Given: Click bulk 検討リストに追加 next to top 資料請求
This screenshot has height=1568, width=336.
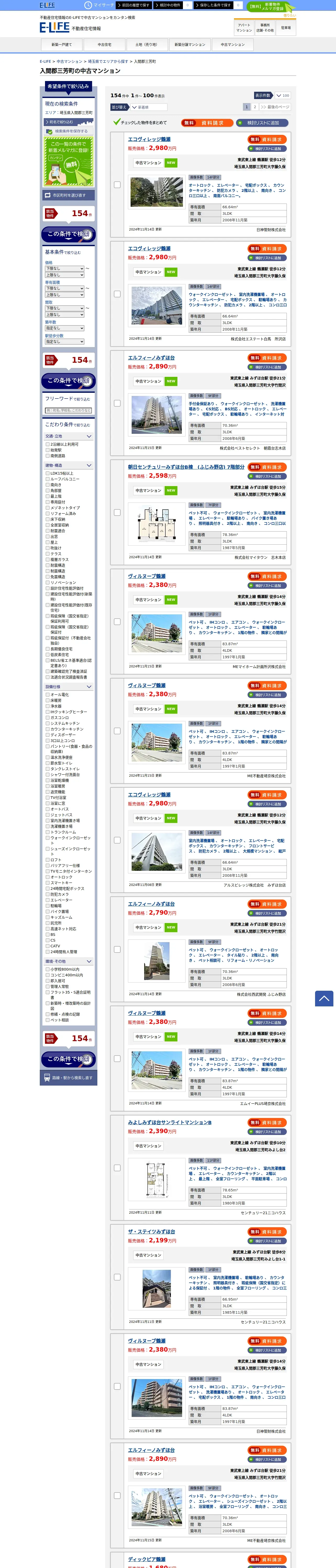Looking at the screenshot, I should click(262, 123).
